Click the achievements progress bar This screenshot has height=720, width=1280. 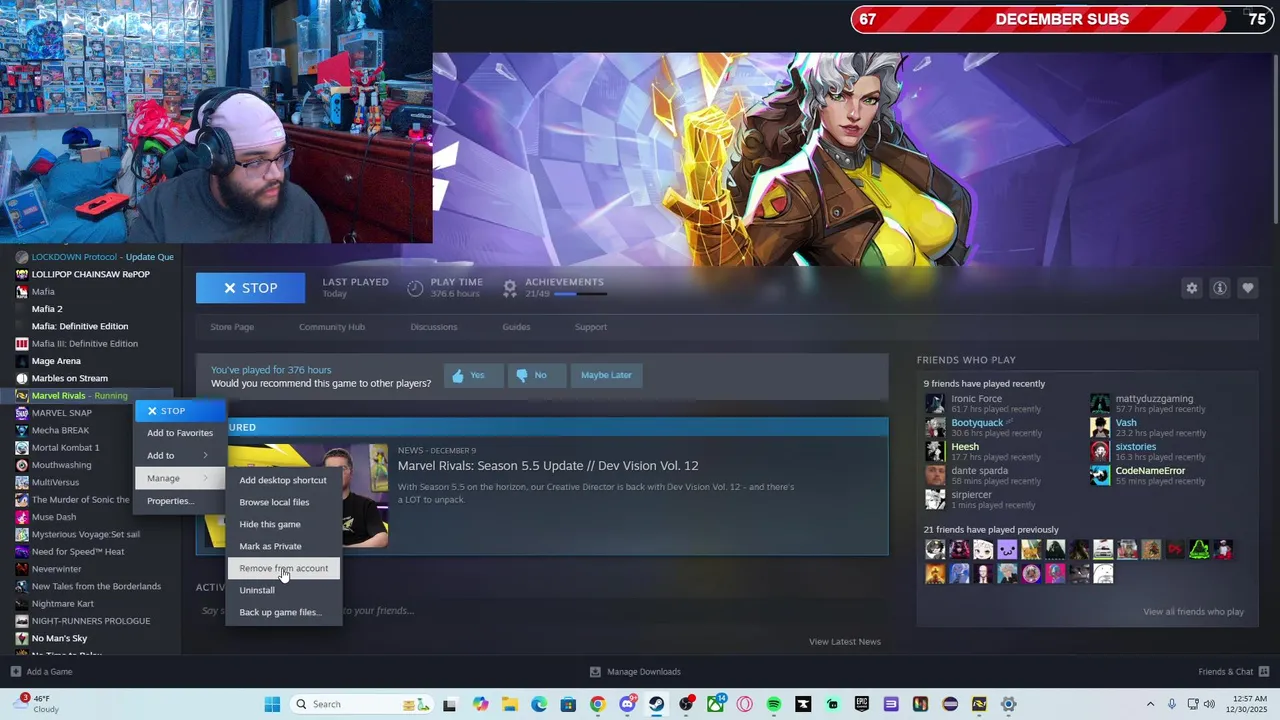(580, 294)
